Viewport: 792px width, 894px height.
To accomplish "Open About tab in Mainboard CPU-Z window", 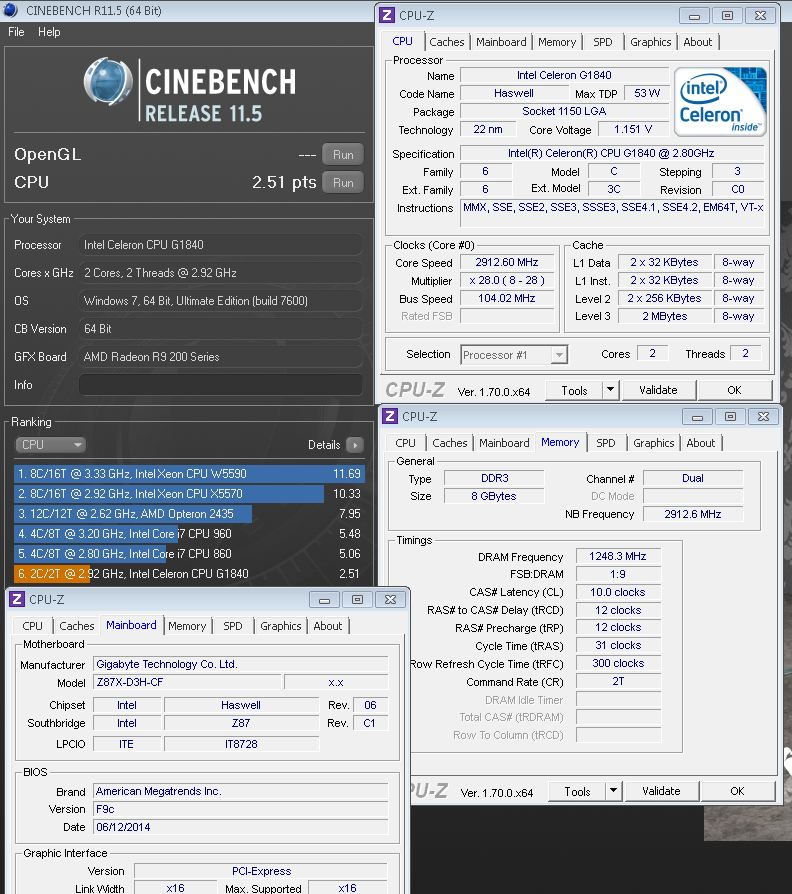I will pyautogui.click(x=328, y=626).
